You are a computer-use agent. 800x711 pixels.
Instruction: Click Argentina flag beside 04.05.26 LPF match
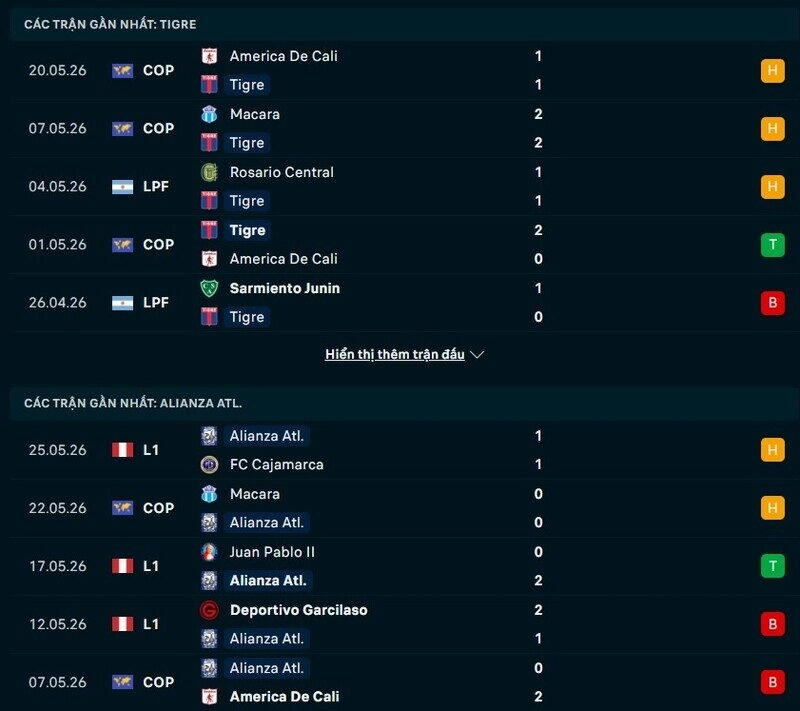click(122, 187)
